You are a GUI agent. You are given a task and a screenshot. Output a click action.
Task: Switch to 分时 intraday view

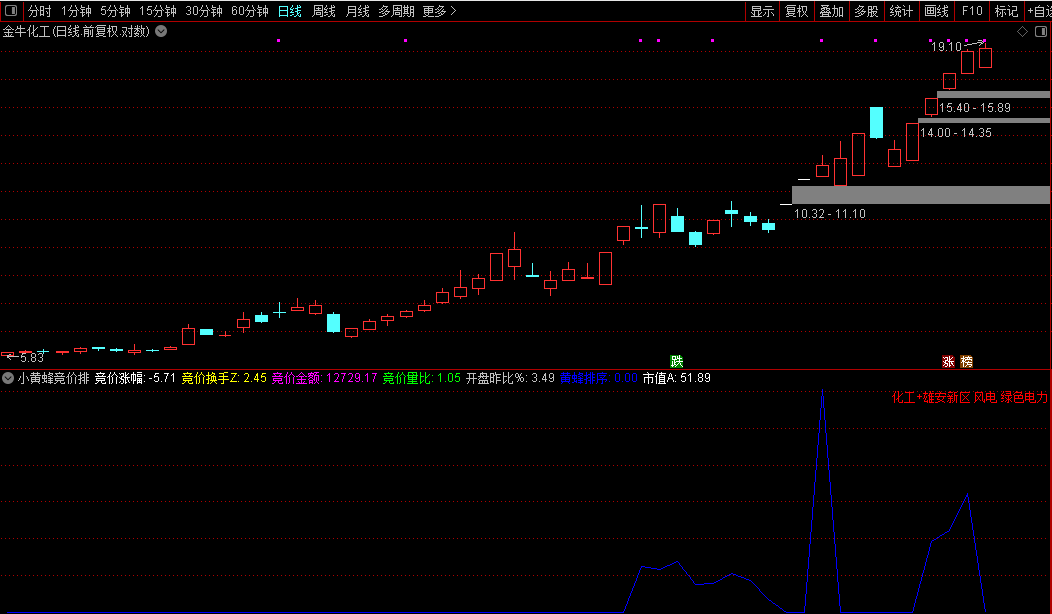[40, 11]
